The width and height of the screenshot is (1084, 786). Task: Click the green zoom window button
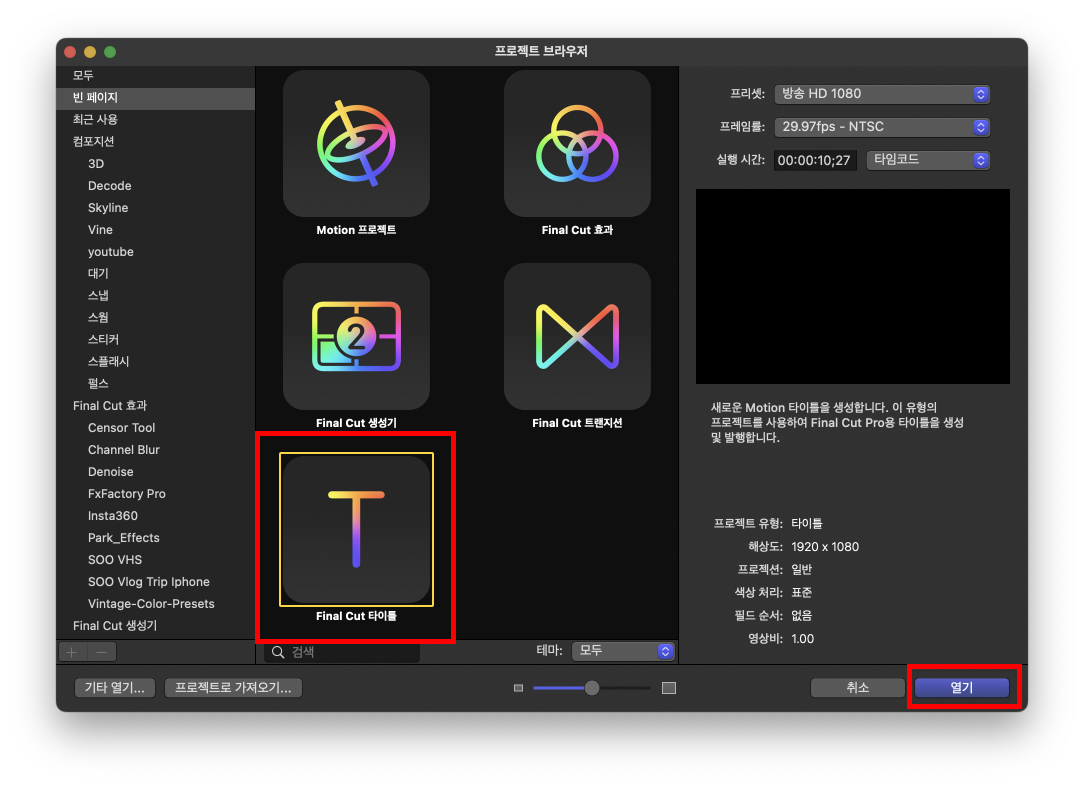tap(110, 52)
